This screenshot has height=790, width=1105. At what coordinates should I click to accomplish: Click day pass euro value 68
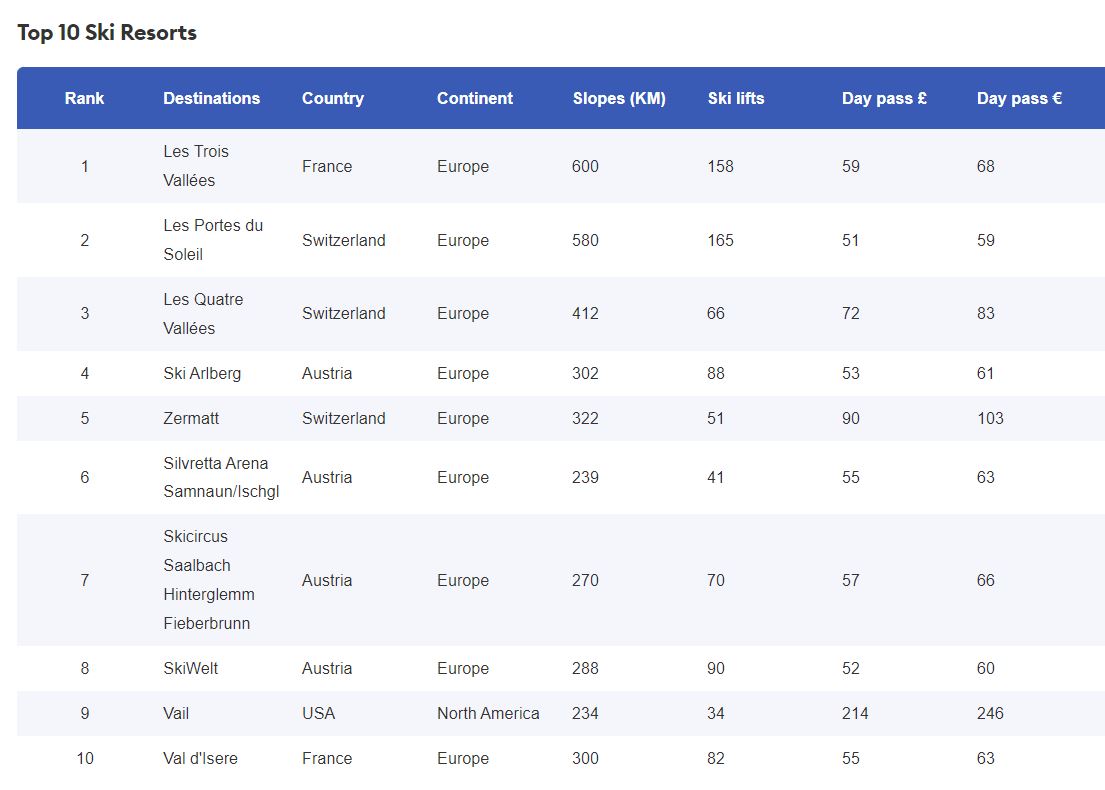986,166
